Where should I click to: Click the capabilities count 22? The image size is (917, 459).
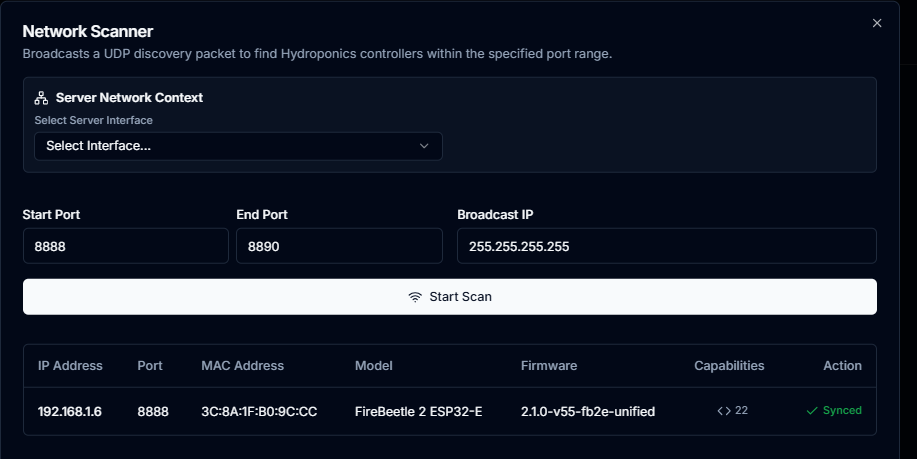point(742,410)
